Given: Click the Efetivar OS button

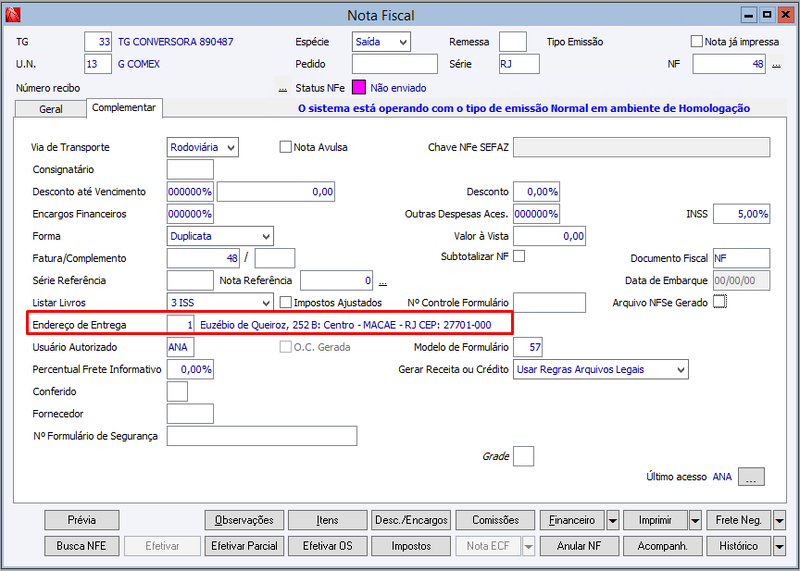Looking at the screenshot, I should (x=328, y=546).
